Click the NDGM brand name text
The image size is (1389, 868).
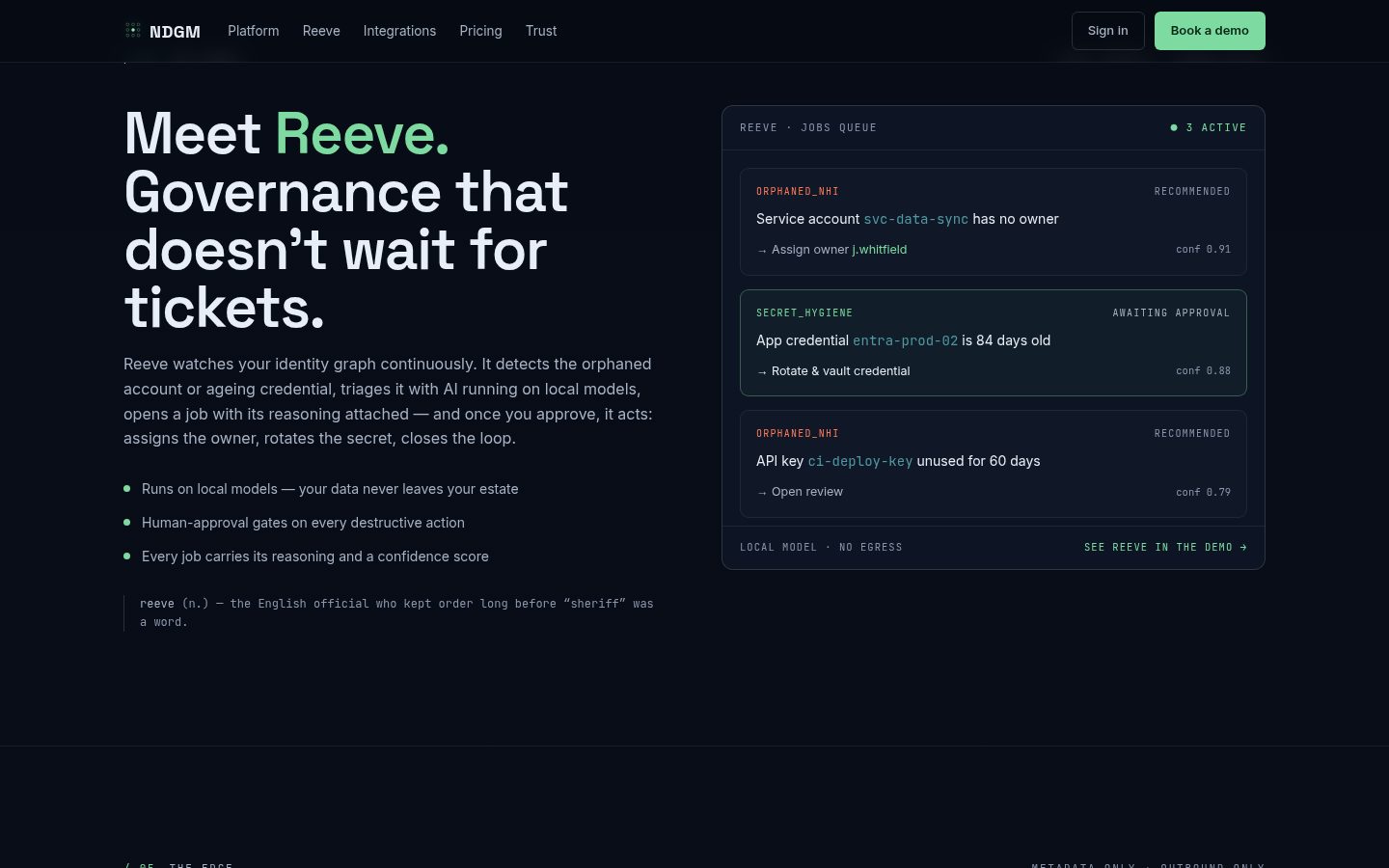click(x=175, y=32)
